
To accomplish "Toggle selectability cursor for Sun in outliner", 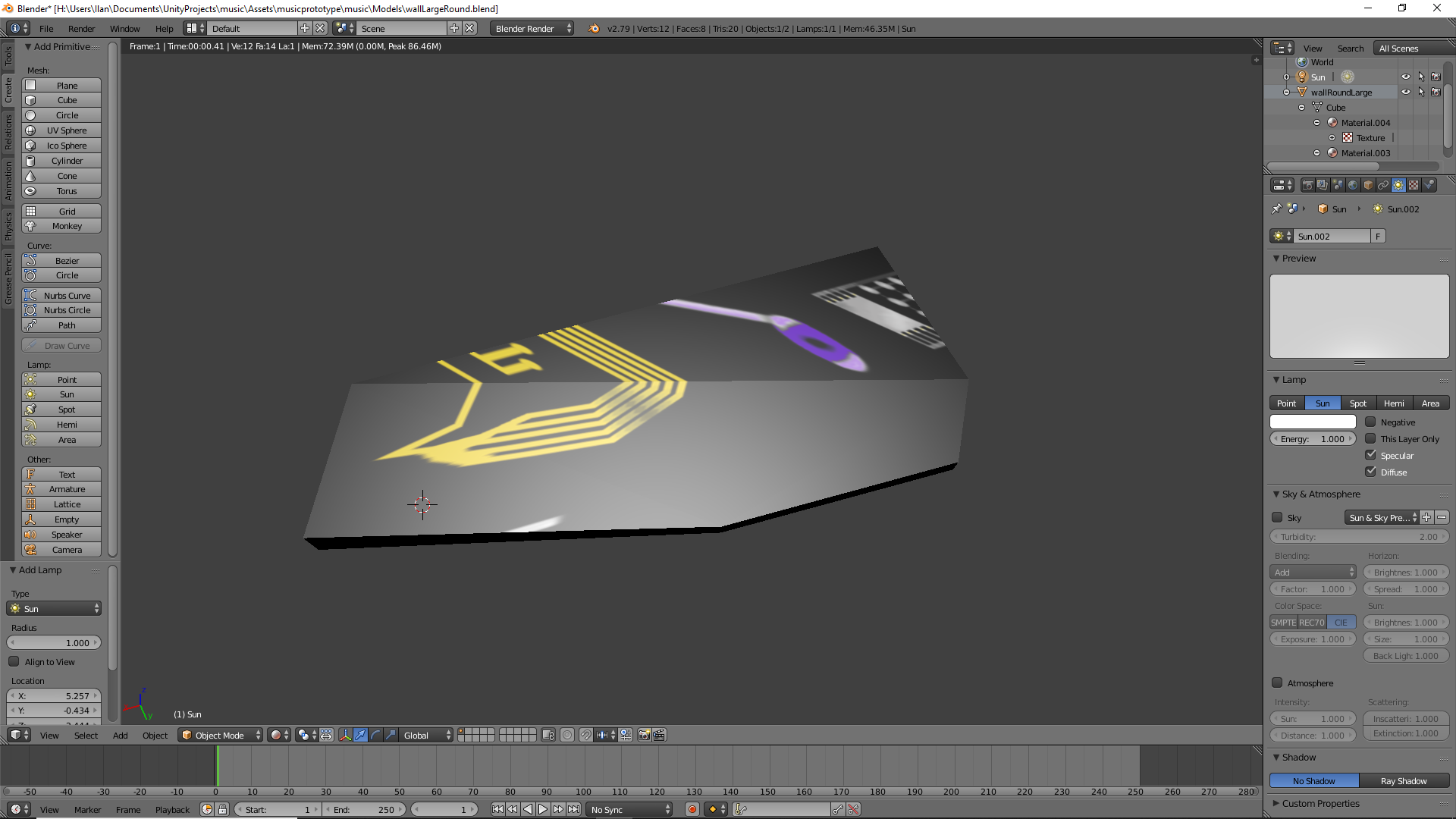I will tap(1421, 77).
